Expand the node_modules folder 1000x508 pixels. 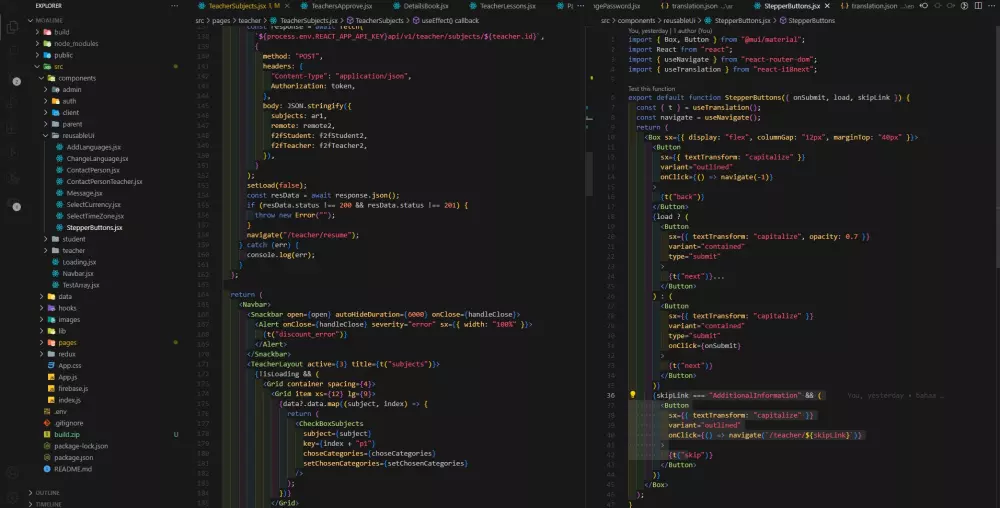[37, 43]
